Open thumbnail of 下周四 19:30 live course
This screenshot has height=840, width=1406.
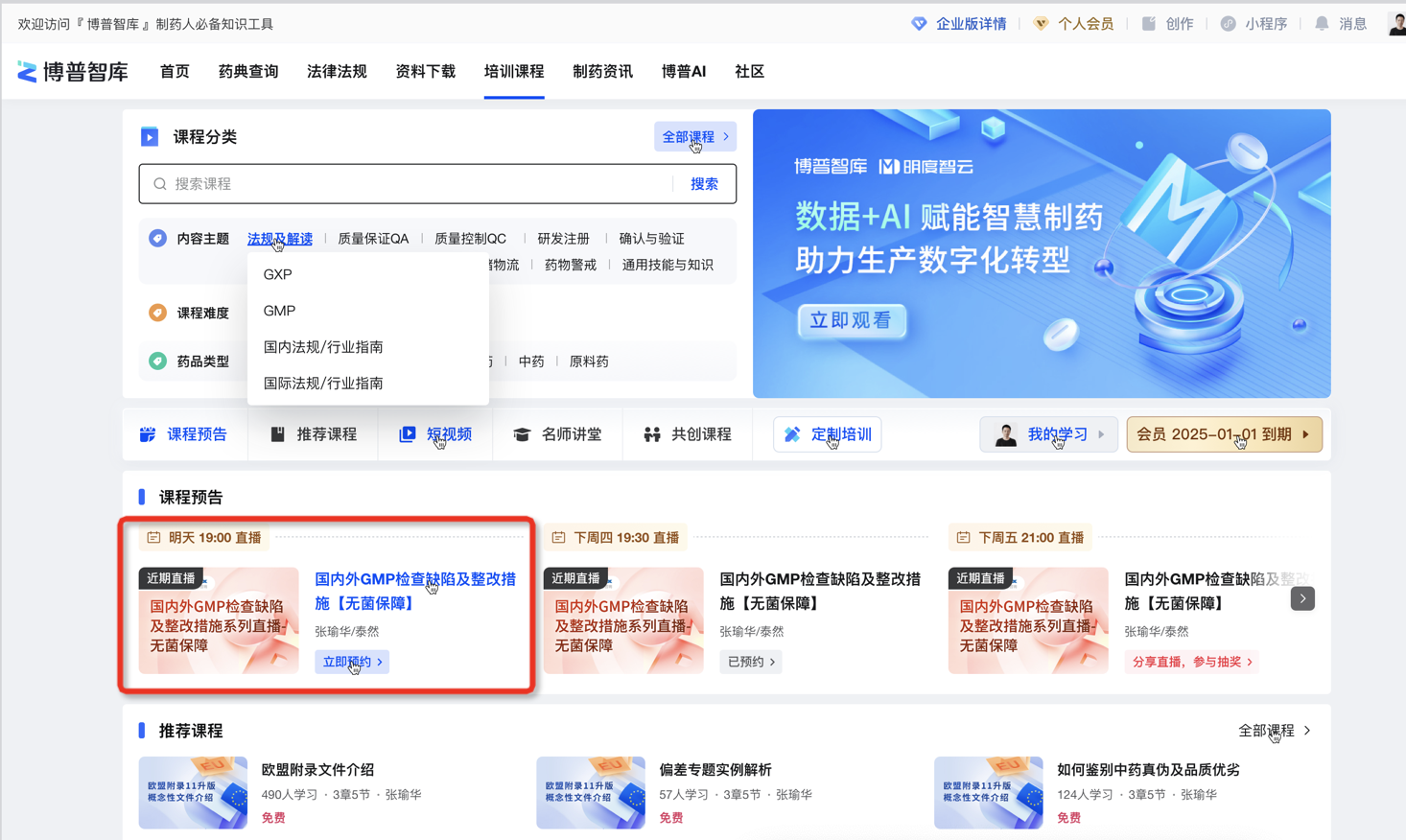623,620
